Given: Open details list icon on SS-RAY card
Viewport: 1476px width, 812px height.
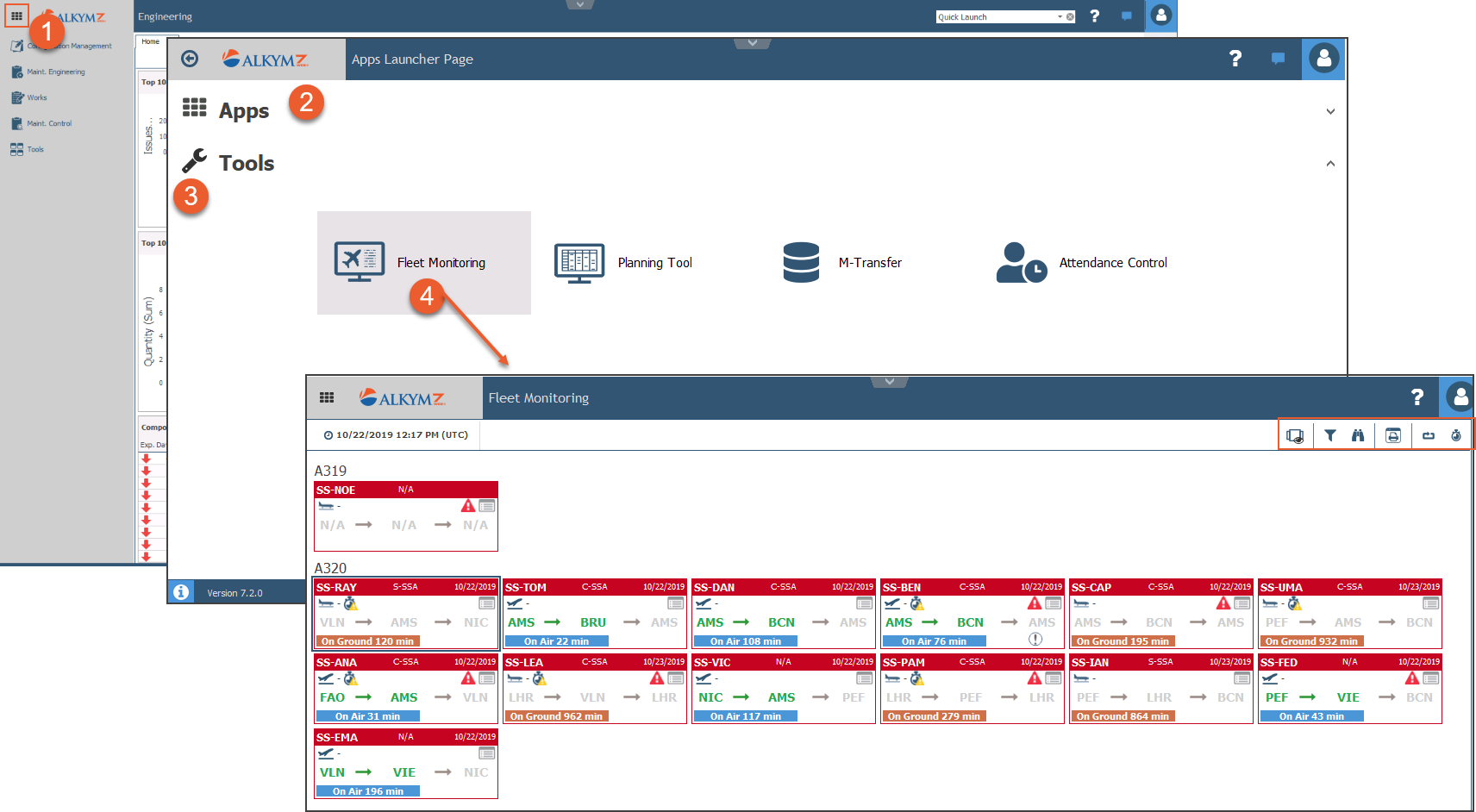Looking at the screenshot, I should point(487,603).
